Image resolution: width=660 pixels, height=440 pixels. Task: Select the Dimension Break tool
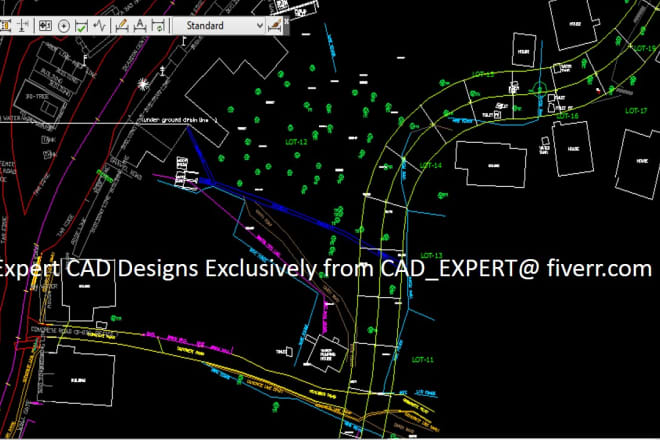pyautogui.click(x=23, y=26)
